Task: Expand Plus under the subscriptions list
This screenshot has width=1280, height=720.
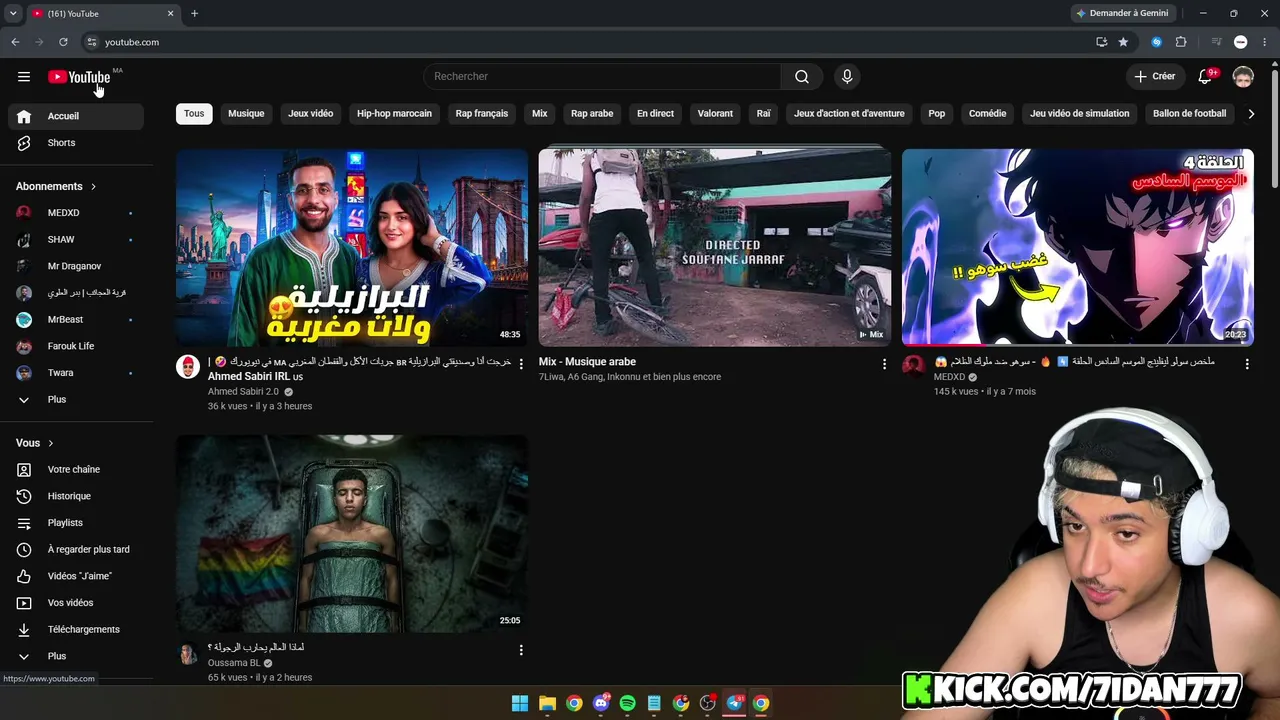Action: coord(76,400)
